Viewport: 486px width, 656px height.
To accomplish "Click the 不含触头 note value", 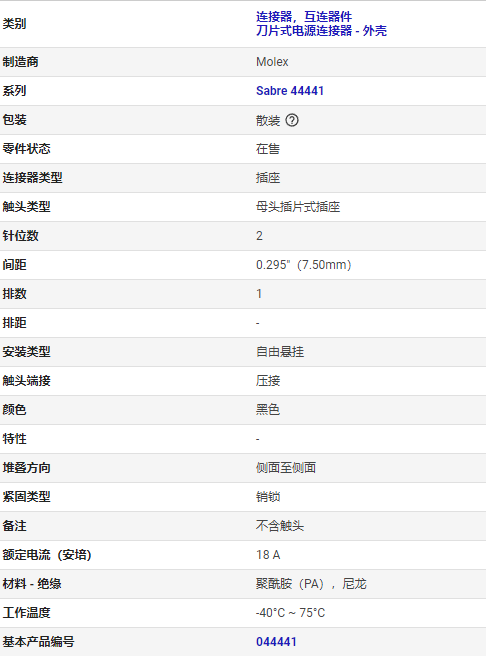I will click(x=280, y=526).
